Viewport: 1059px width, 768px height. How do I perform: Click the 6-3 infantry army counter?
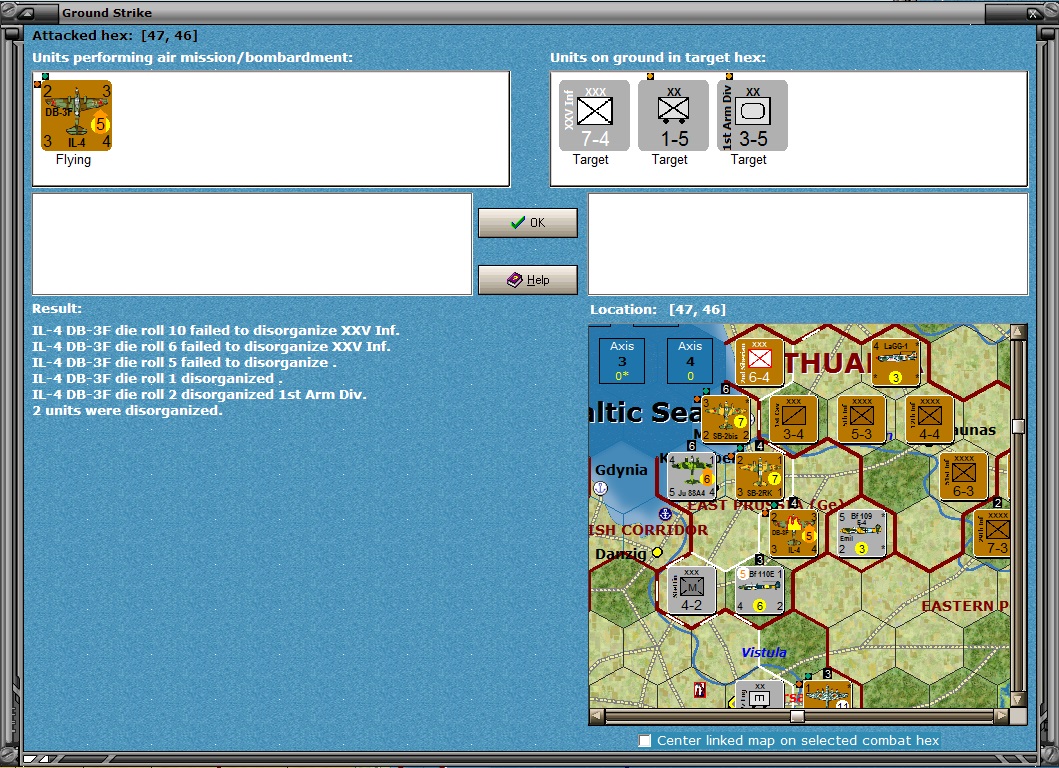click(x=964, y=476)
